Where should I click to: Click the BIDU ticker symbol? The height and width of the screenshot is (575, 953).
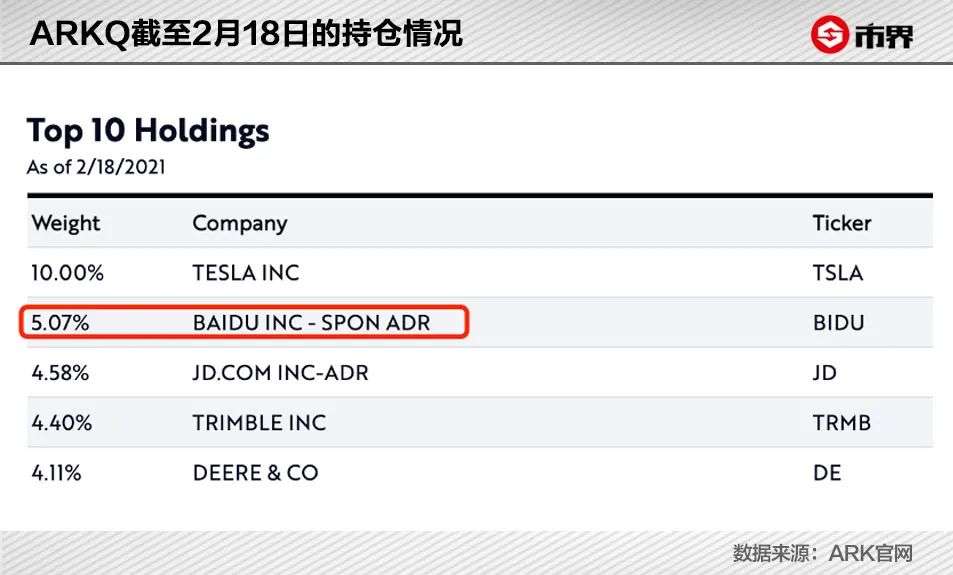pyautogui.click(x=839, y=323)
